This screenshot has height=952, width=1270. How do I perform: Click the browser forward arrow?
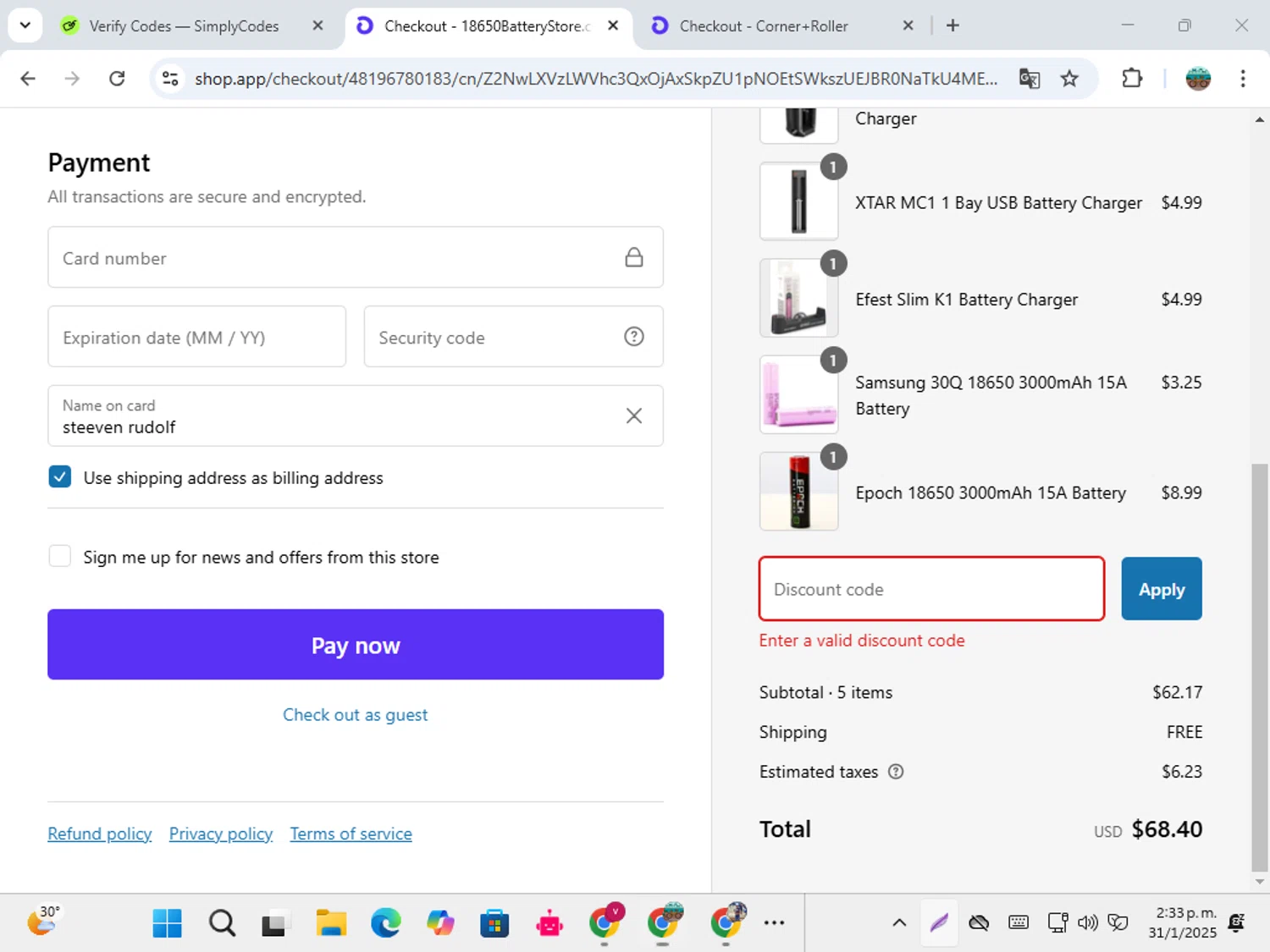(x=72, y=79)
